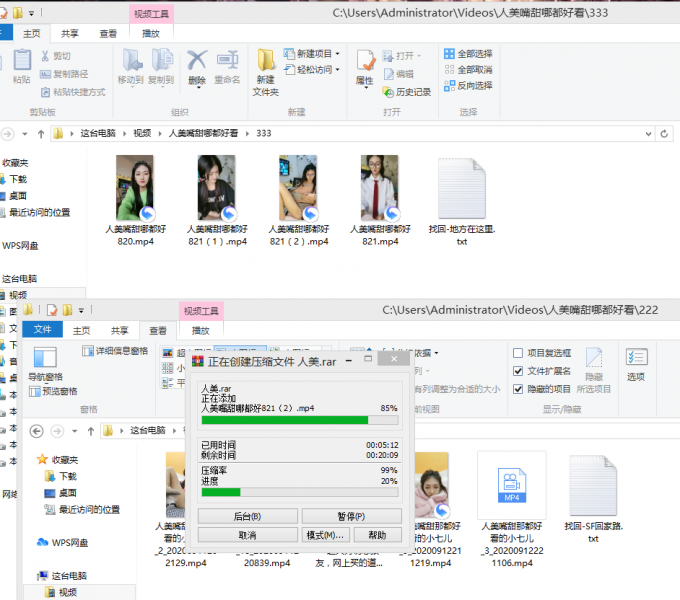This screenshot has height=600, width=680.
Task: Toggle the 文件扩展名 (File name extensions) checkbox
Action: pyautogui.click(x=517, y=371)
